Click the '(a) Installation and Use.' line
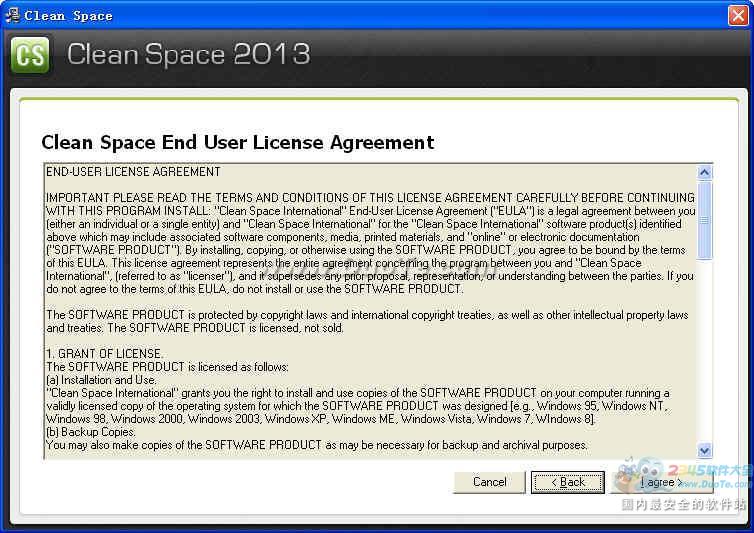 (101, 380)
